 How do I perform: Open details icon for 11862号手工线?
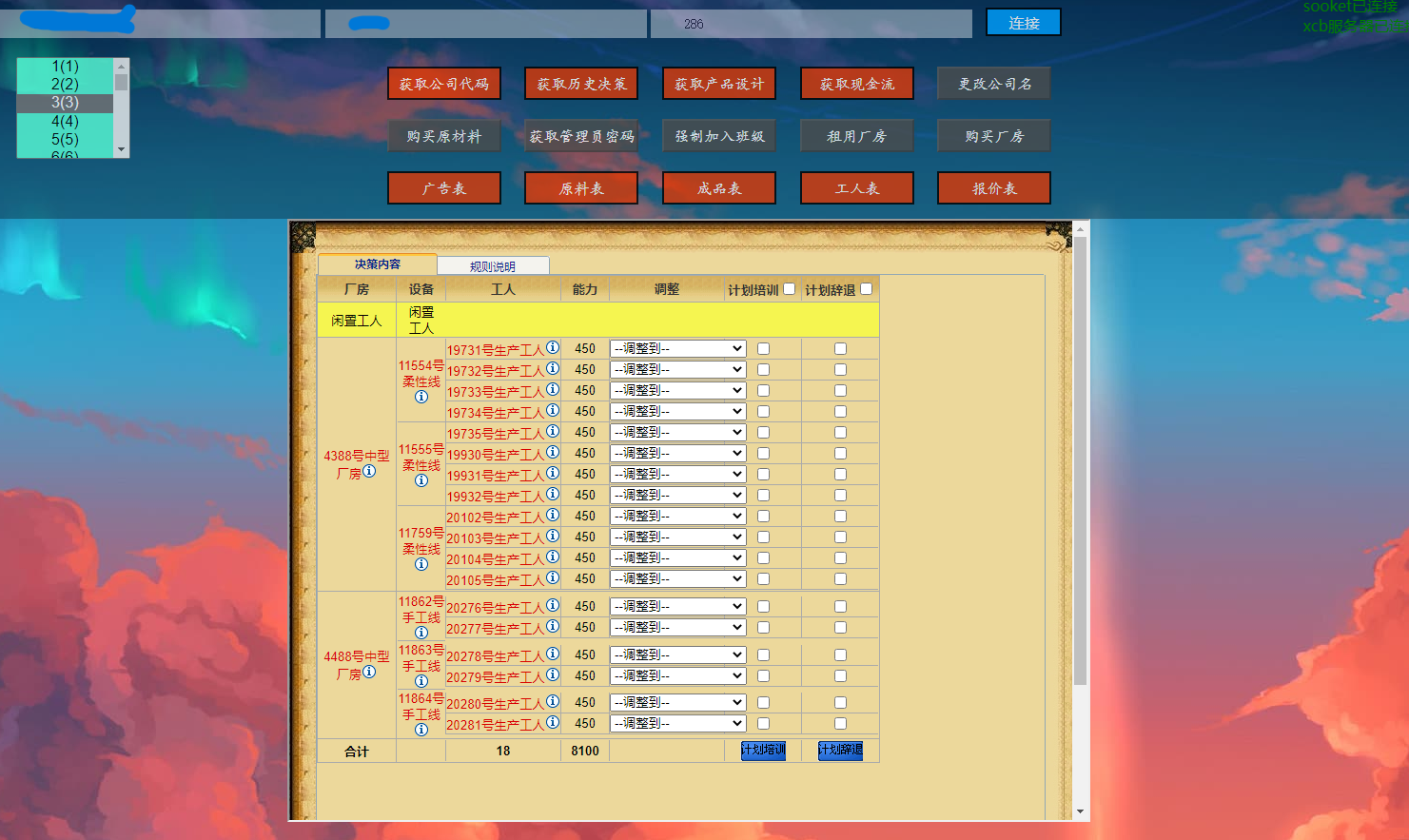click(x=421, y=632)
